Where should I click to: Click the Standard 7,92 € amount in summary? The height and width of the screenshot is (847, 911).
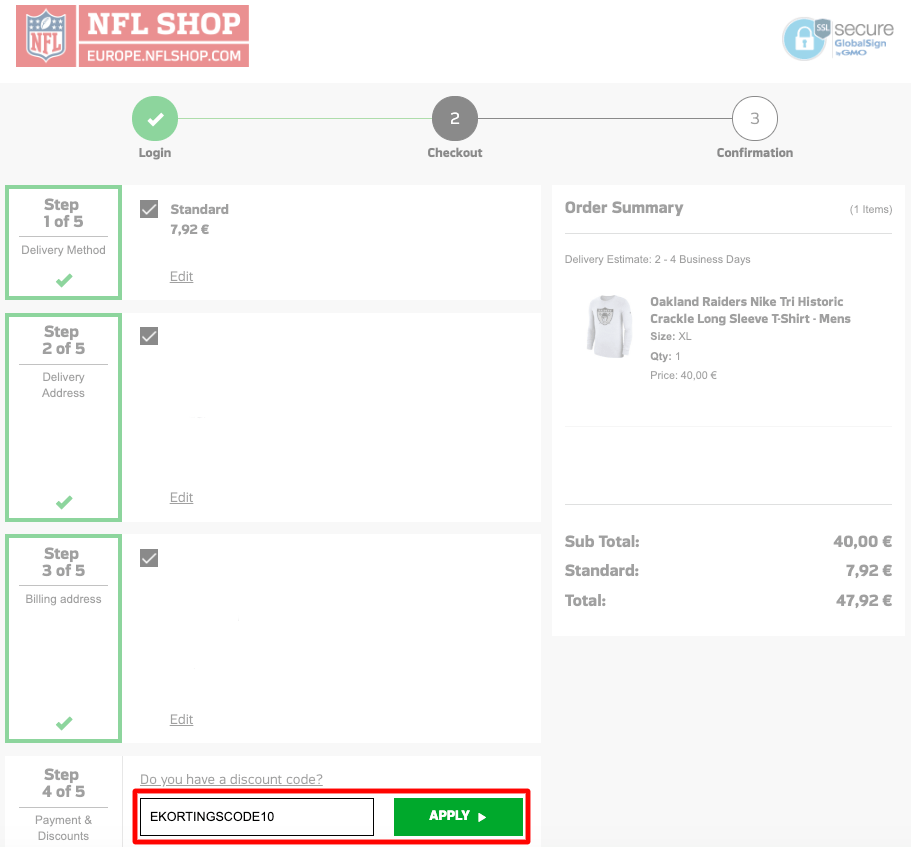tap(869, 570)
